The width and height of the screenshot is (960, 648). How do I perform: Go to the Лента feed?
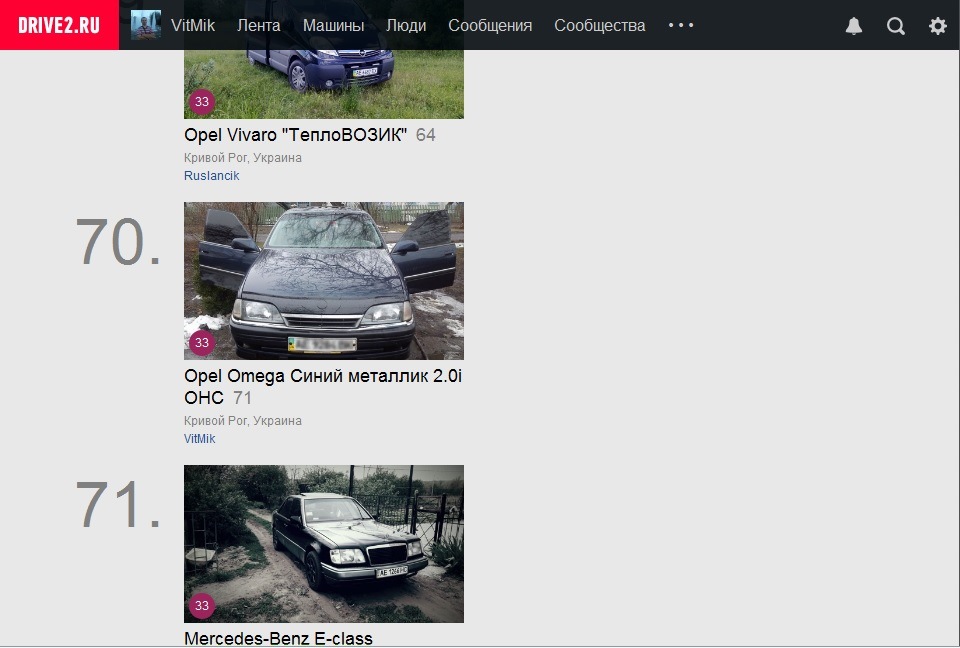click(259, 26)
